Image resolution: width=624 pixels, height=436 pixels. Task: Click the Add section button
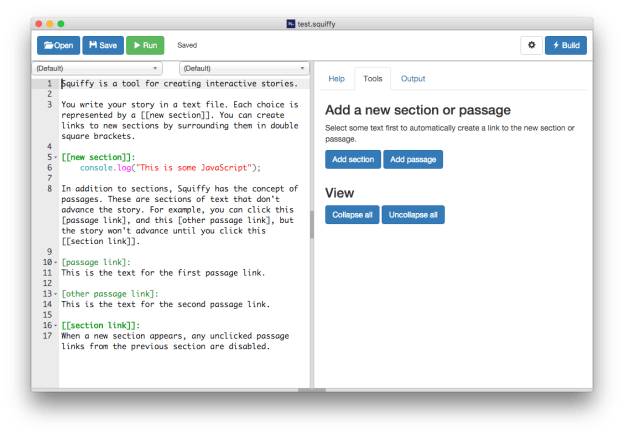pyautogui.click(x=353, y=160)
